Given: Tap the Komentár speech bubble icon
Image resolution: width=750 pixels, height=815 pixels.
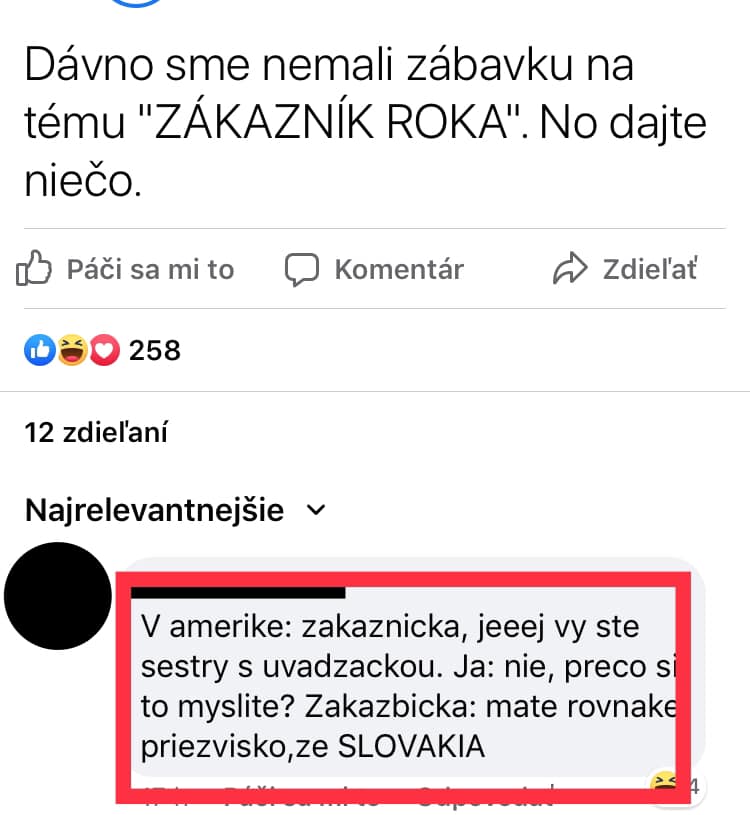Looking at the screenshot, I should tap(301, 269).
